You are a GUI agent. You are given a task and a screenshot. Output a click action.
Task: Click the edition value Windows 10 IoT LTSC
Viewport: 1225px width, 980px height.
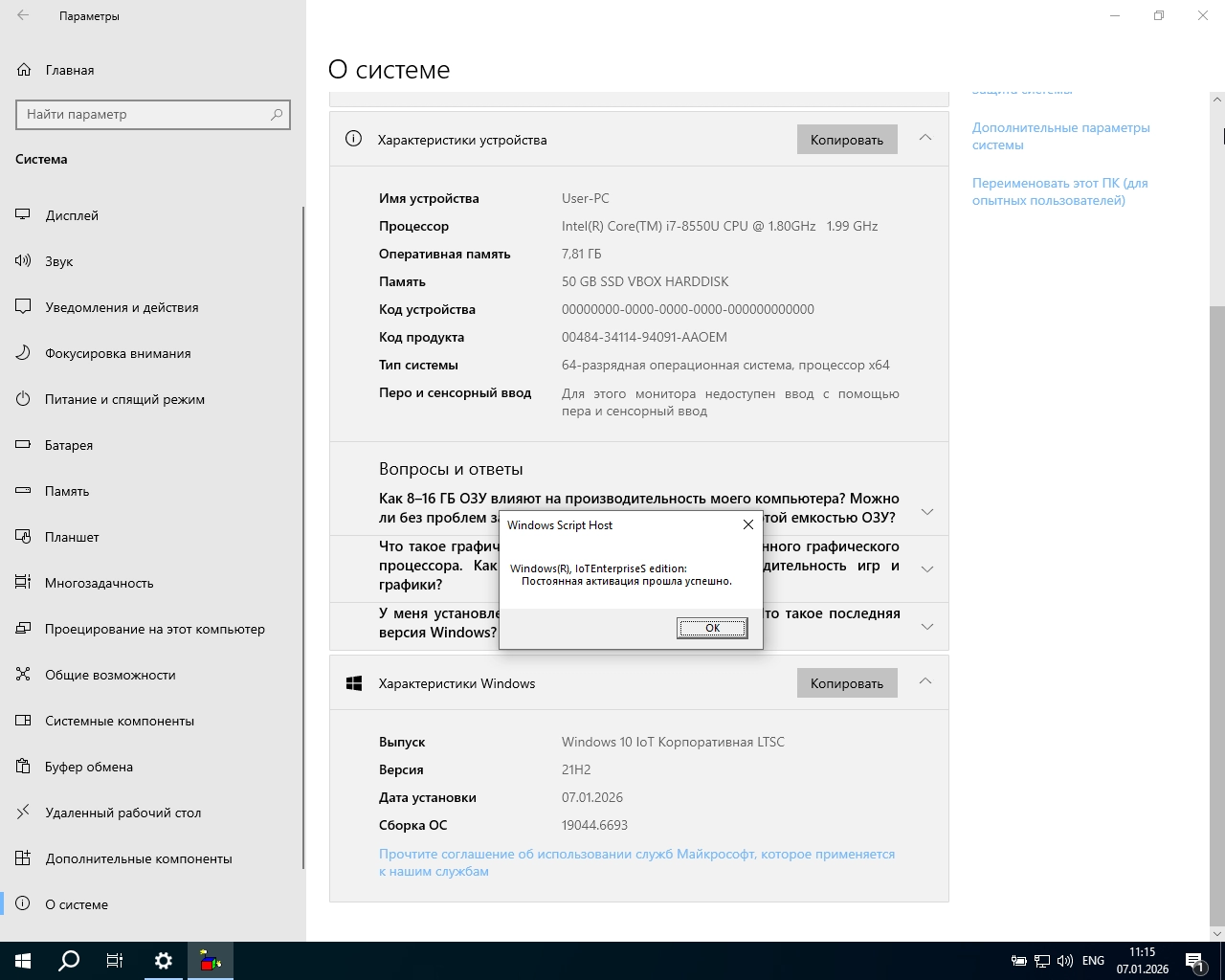(673, 742)
